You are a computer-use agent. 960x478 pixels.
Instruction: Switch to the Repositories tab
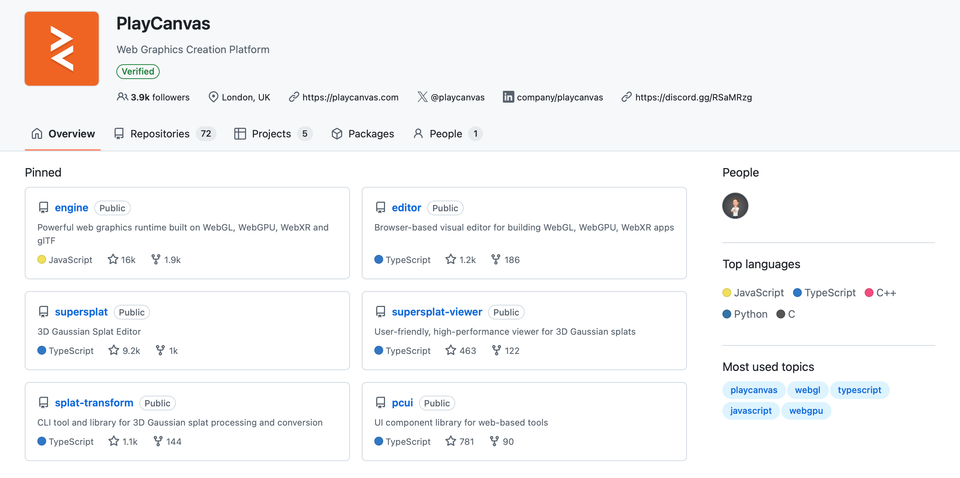point(165,133)
